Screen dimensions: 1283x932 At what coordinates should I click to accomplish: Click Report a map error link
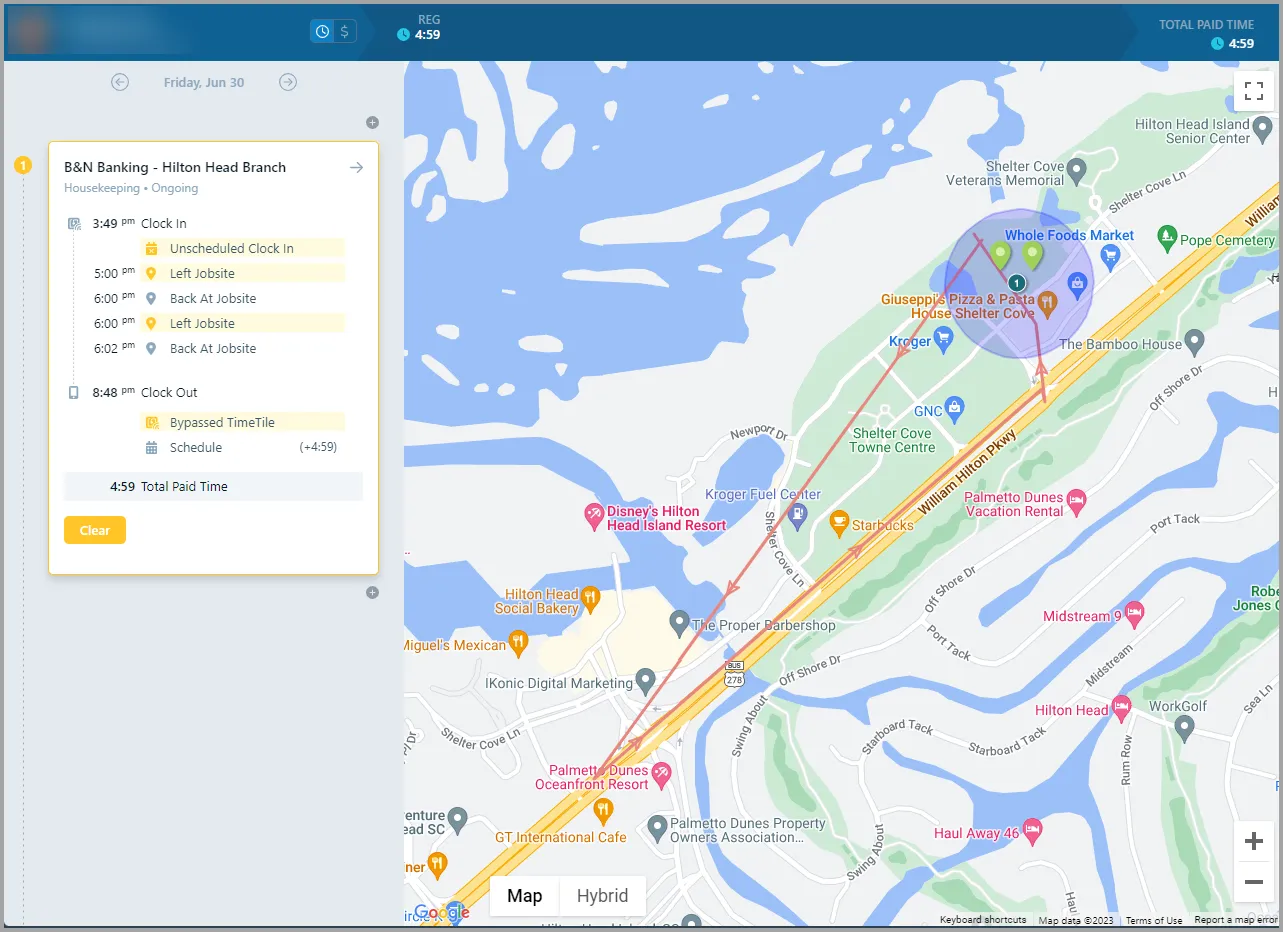(1236, 920)
